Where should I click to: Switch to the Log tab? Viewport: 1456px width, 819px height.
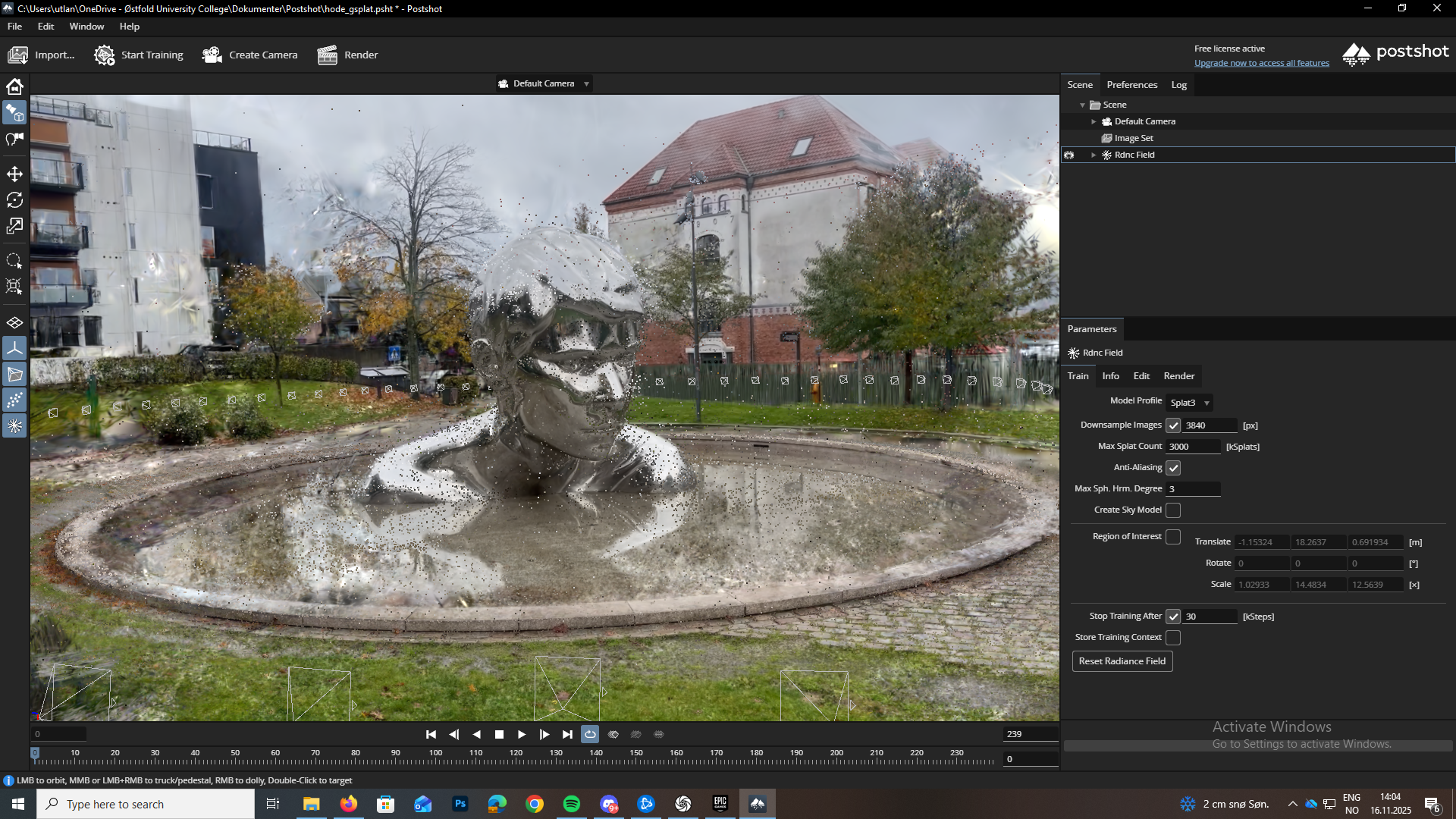[1178, 84]
